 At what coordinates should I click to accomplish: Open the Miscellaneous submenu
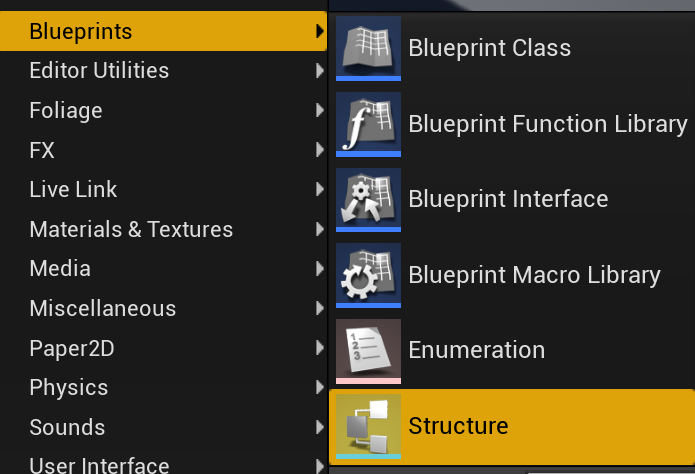(164, 308)
